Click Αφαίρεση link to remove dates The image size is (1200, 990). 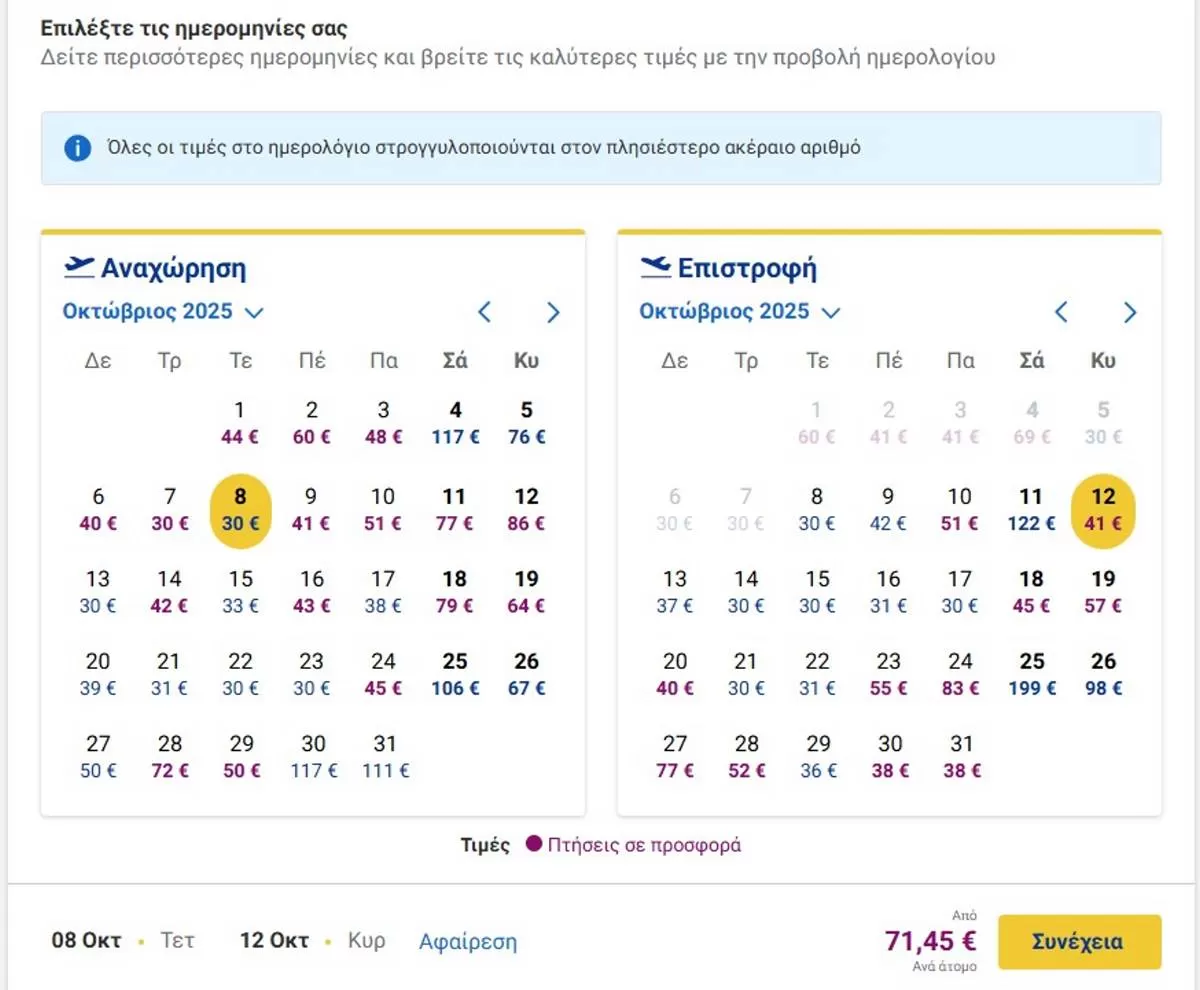pyautogui.click(x=468, y=942)
